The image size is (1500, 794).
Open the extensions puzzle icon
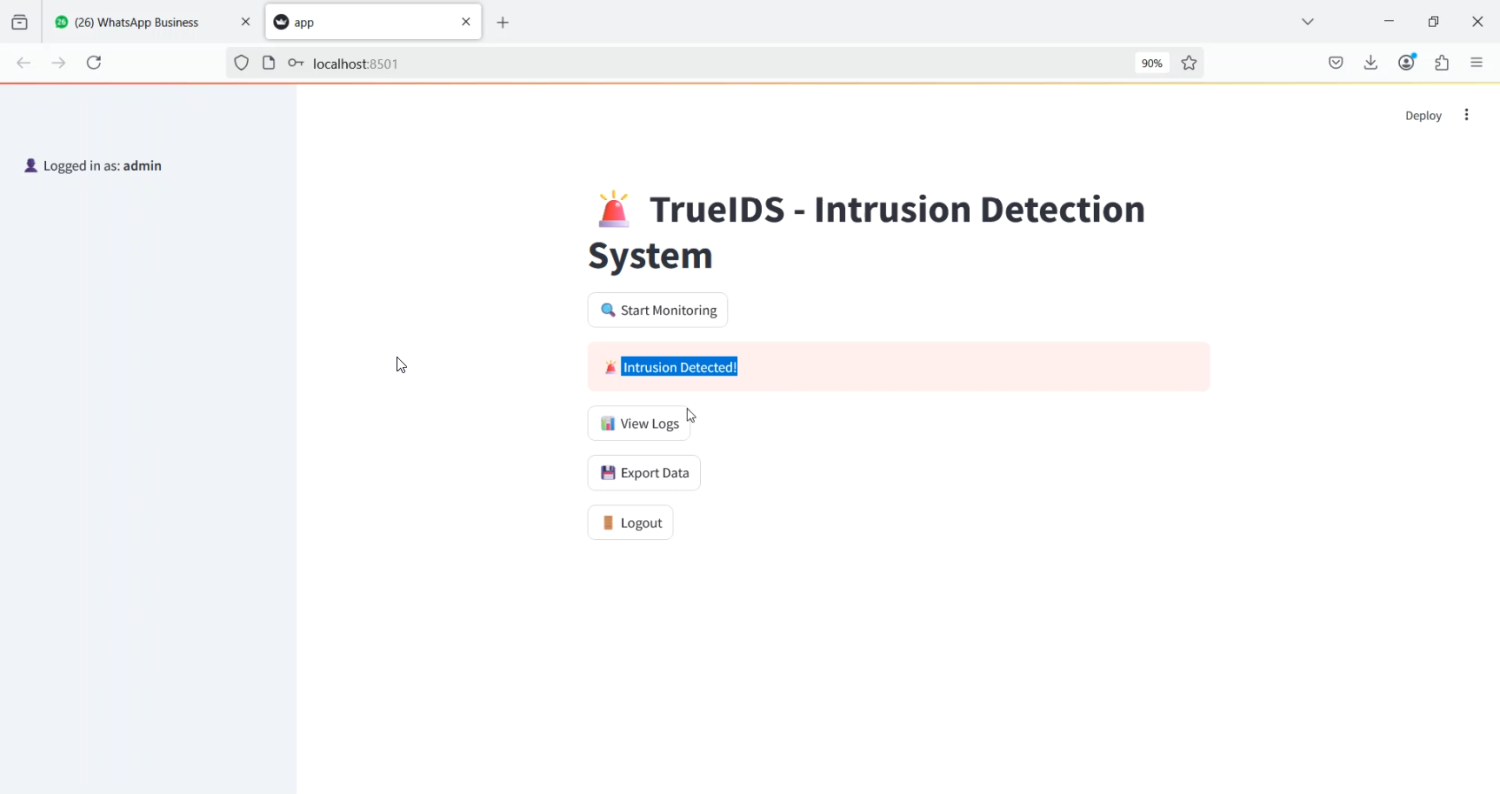pyautogui.click(x=1442, y=63)
